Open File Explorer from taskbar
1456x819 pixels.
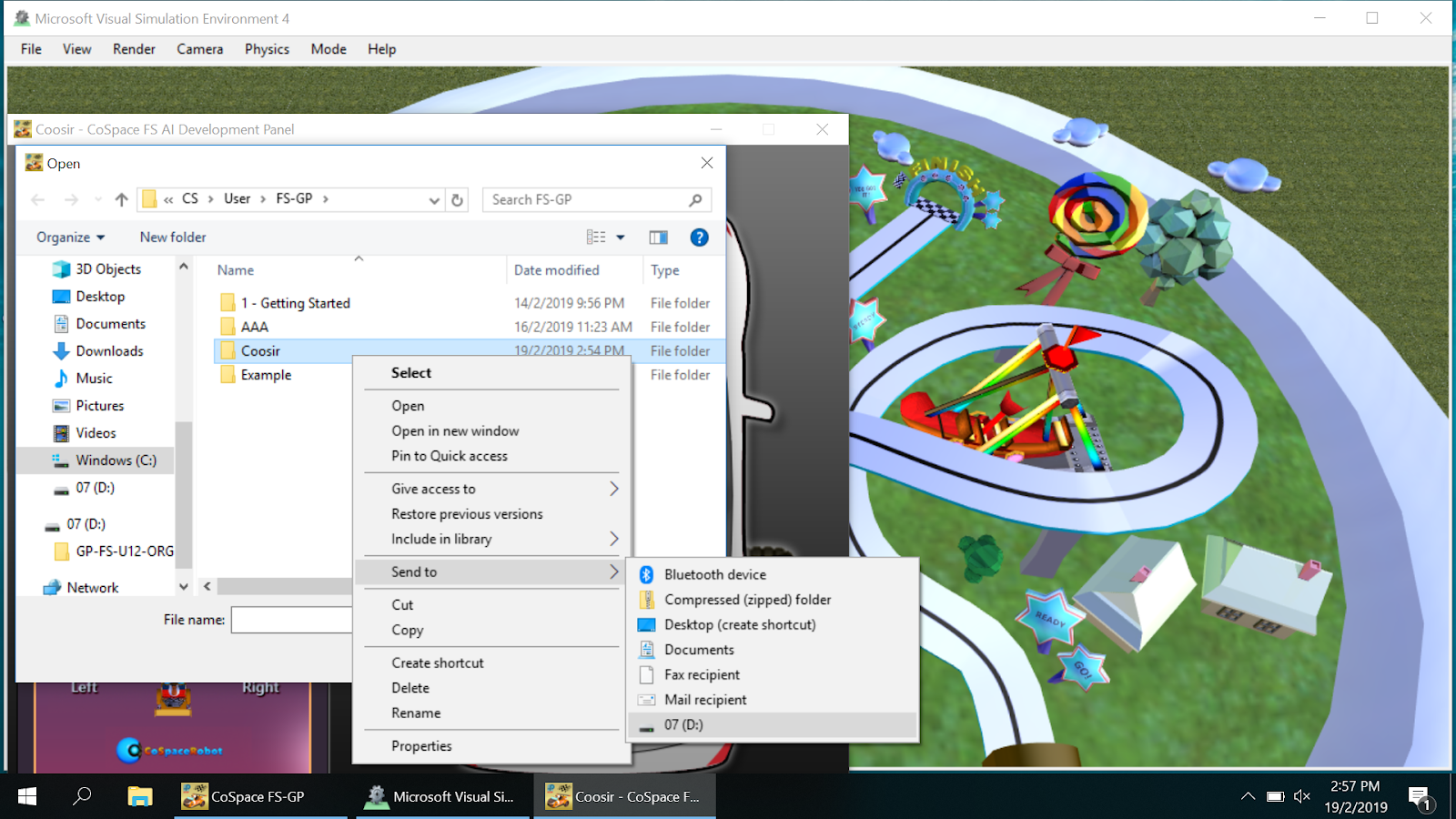[139, 796]
